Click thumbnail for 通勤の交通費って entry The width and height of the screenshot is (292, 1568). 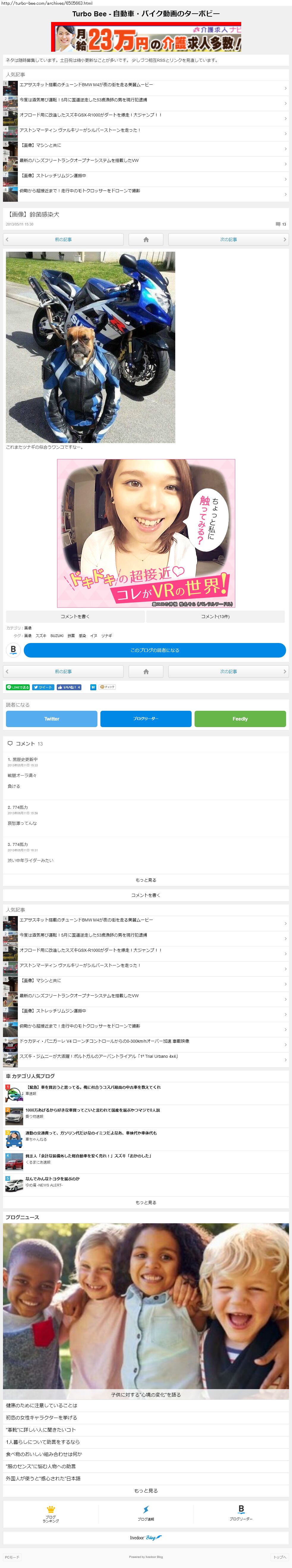pyautogui.click(x=14, y=1139)
